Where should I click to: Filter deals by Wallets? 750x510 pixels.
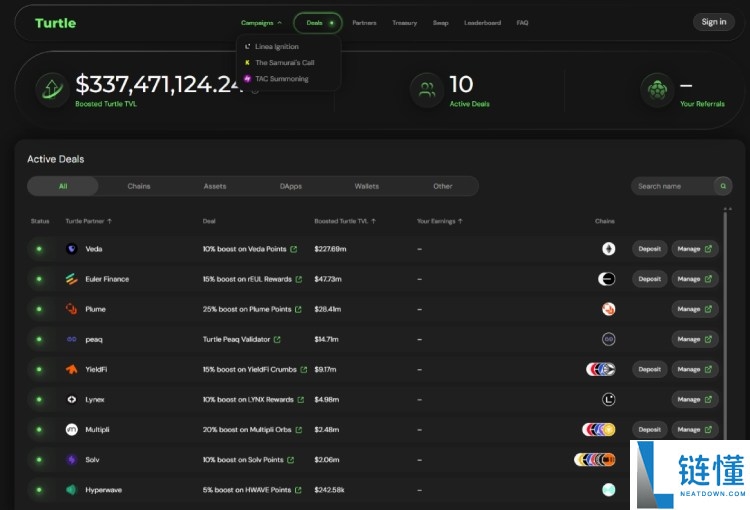[366, 186]
